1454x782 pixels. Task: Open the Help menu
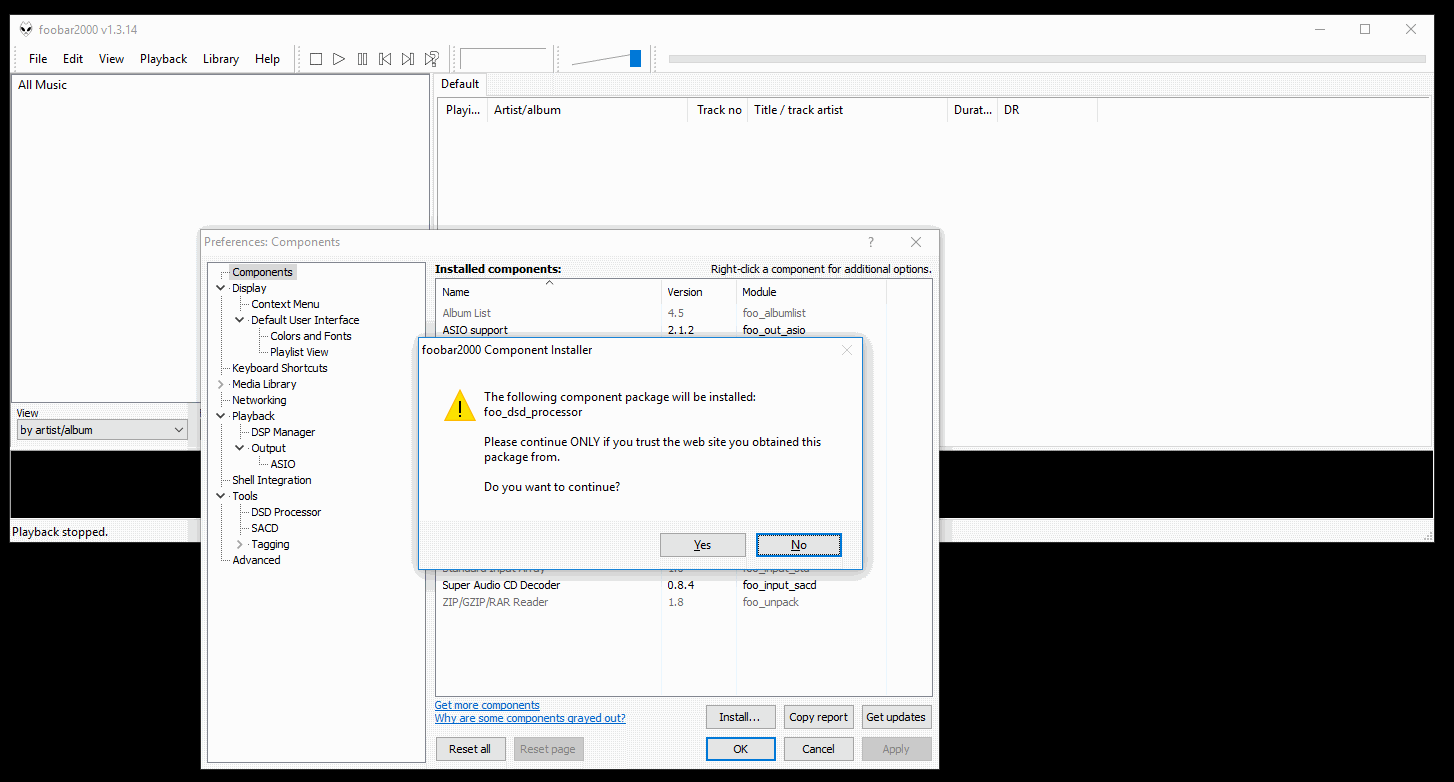point(267,59)
